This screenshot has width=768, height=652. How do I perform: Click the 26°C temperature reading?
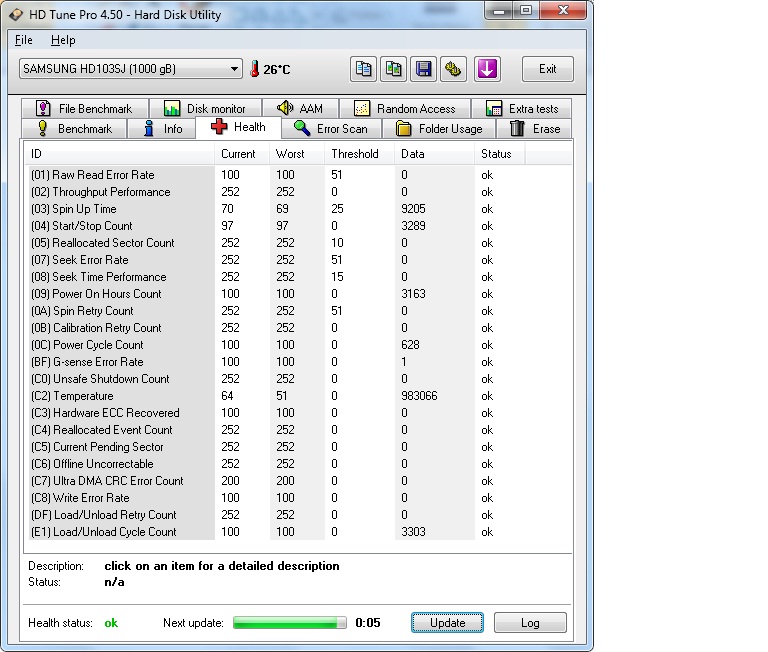tap(277, 70)
